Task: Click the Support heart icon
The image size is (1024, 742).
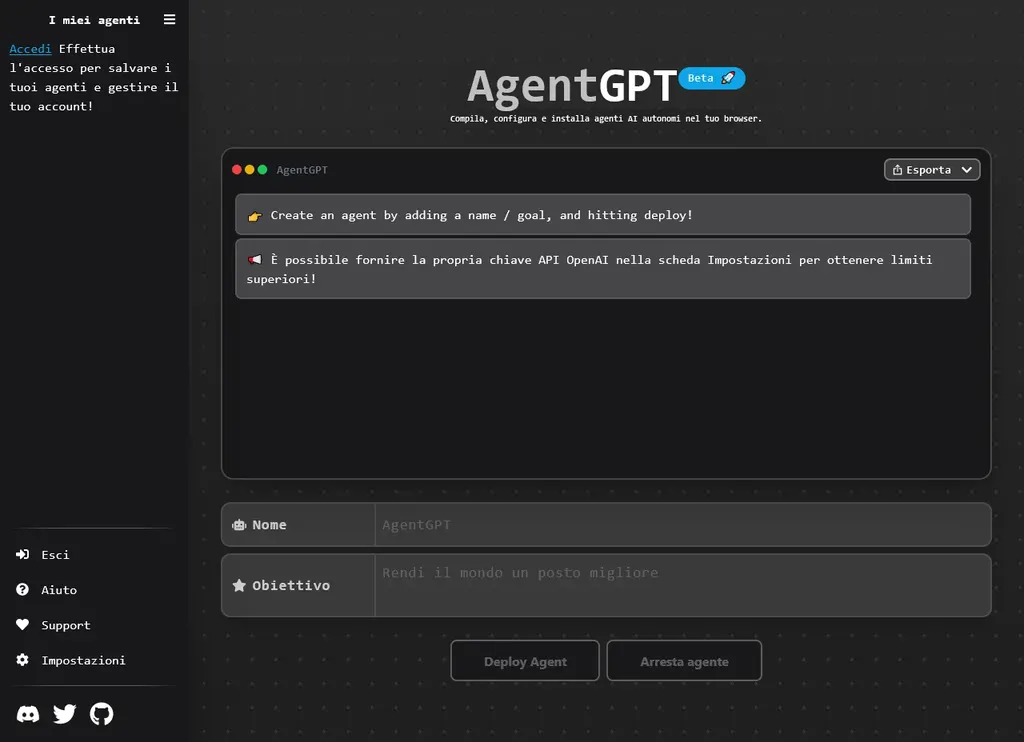Action: (22, 625)
